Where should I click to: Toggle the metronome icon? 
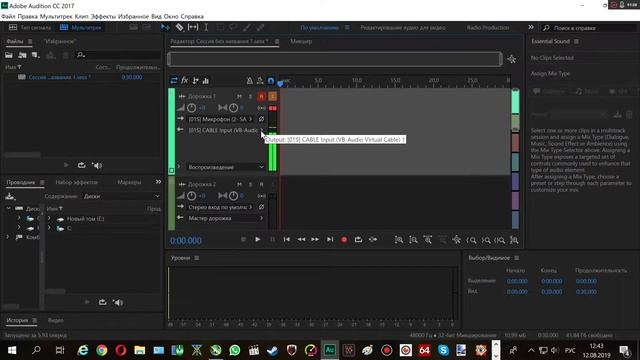tap(249, 81)
